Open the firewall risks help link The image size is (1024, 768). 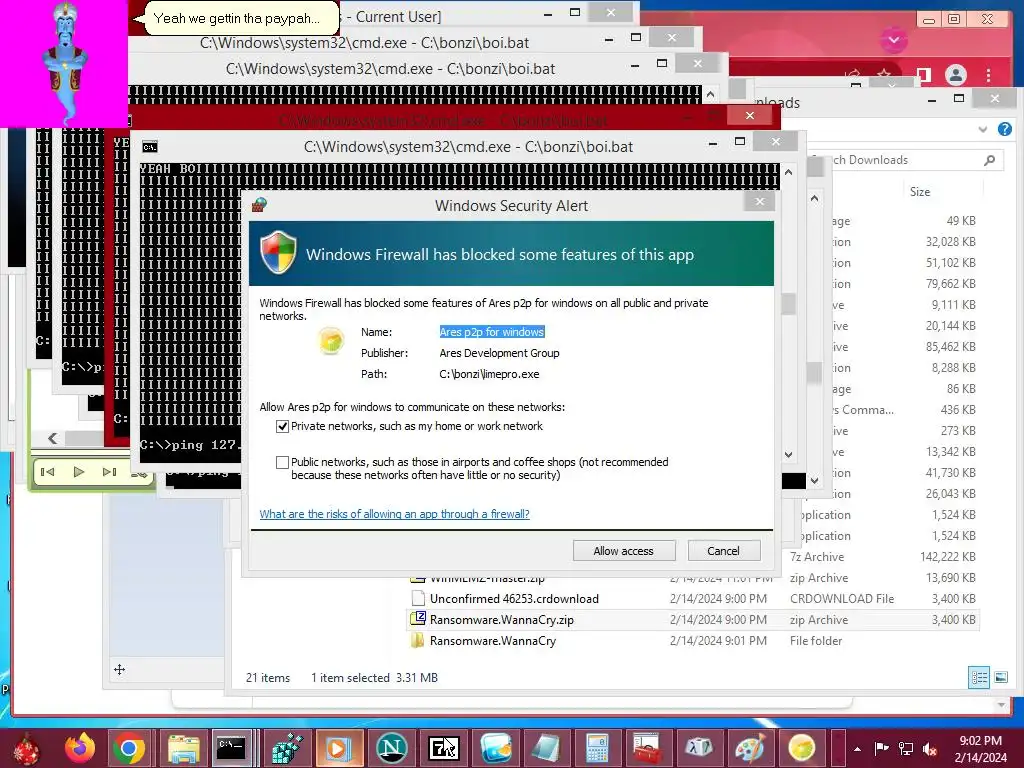tap(394, 514)
